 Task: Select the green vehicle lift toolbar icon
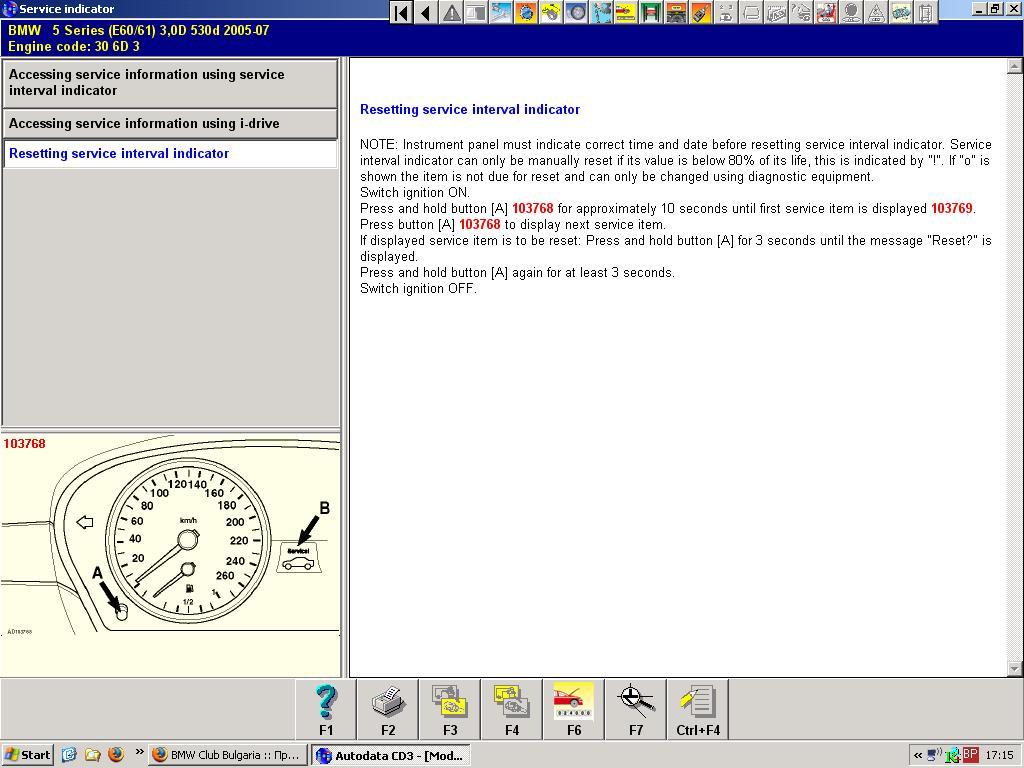click(651, 12)
